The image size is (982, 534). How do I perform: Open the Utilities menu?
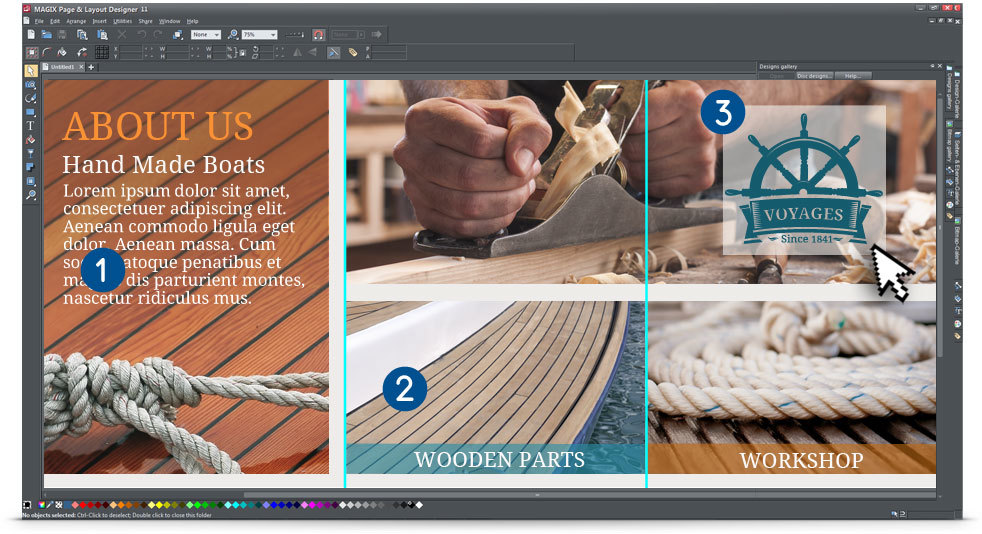pyautogui.click(x=122, y=21)
